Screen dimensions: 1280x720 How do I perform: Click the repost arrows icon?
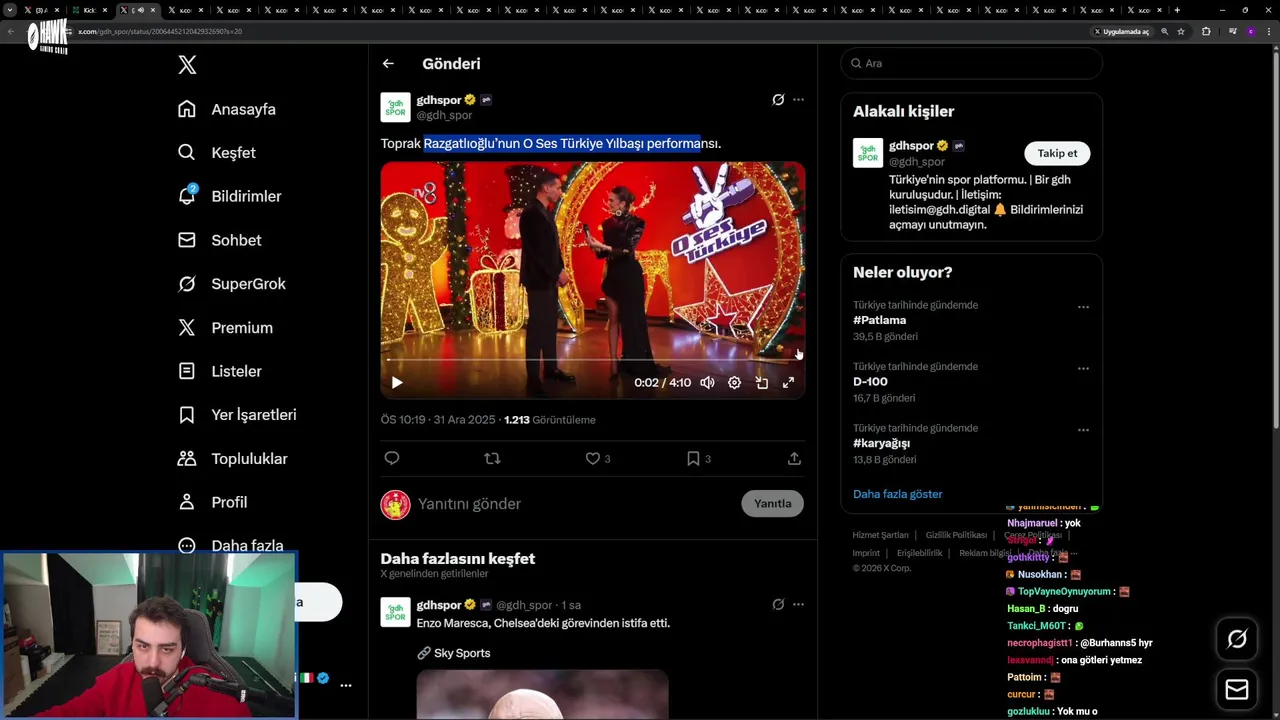tap(492, 458)
